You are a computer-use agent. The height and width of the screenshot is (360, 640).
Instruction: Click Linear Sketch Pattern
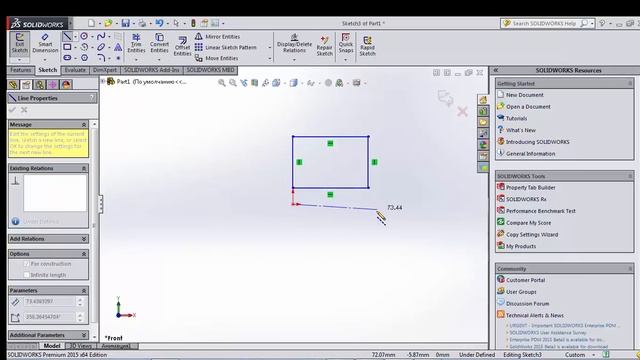coord(226,47)
